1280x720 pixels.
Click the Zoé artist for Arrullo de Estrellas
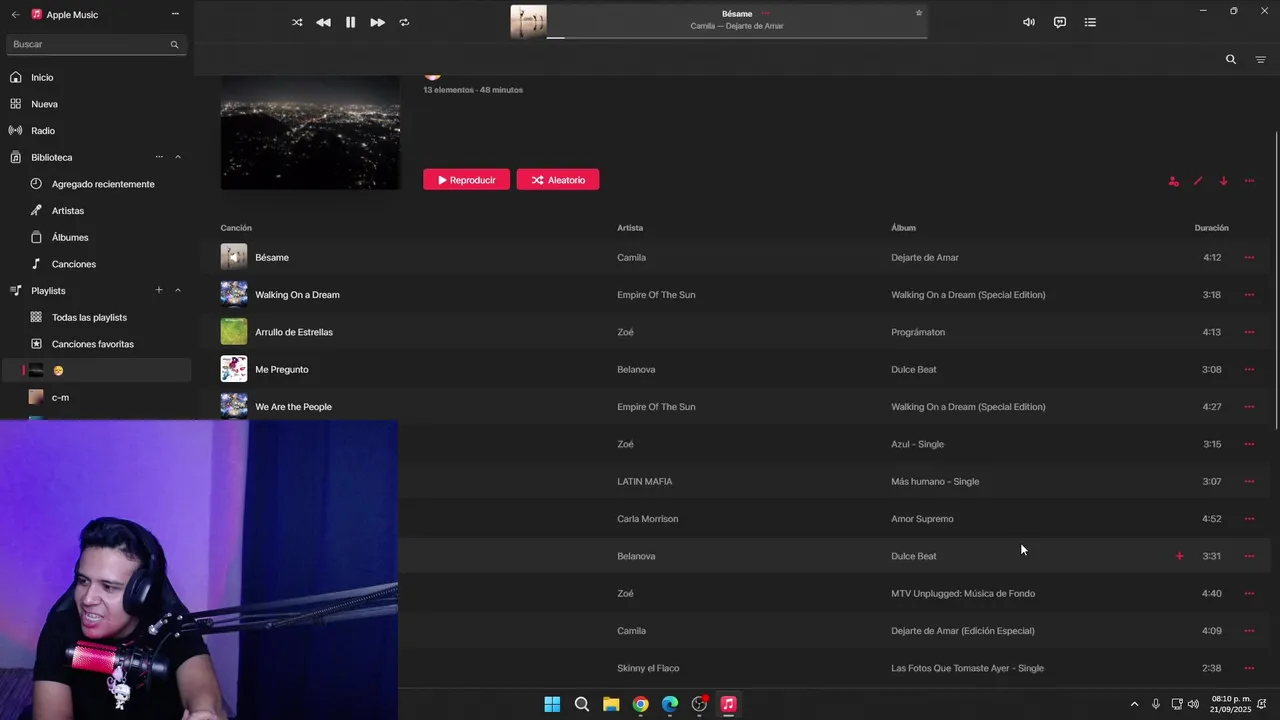coord(625,332)
